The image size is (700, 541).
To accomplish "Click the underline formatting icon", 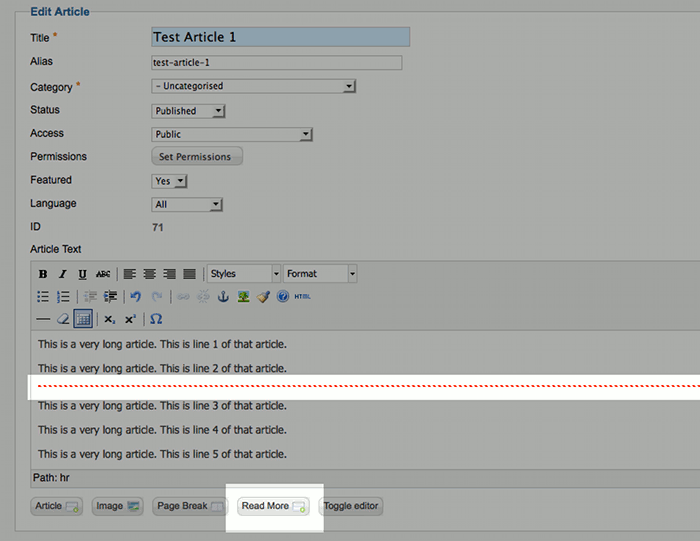I will click(x=82, y=274).
